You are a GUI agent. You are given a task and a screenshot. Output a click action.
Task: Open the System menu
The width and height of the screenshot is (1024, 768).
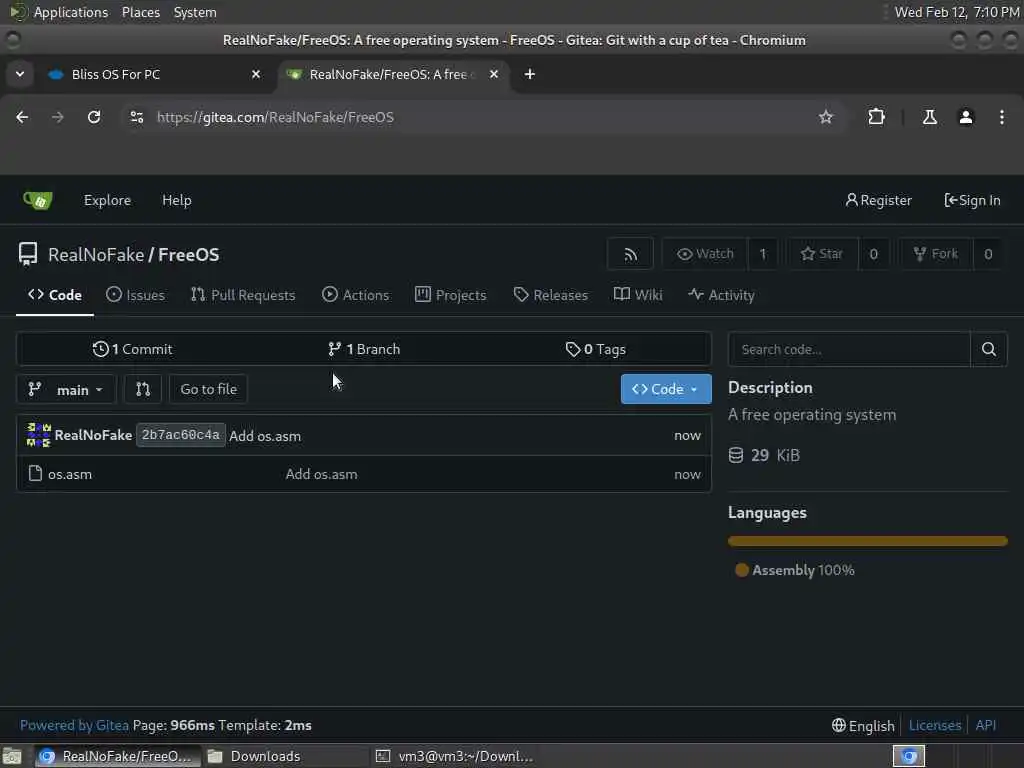tap(195, 12)
